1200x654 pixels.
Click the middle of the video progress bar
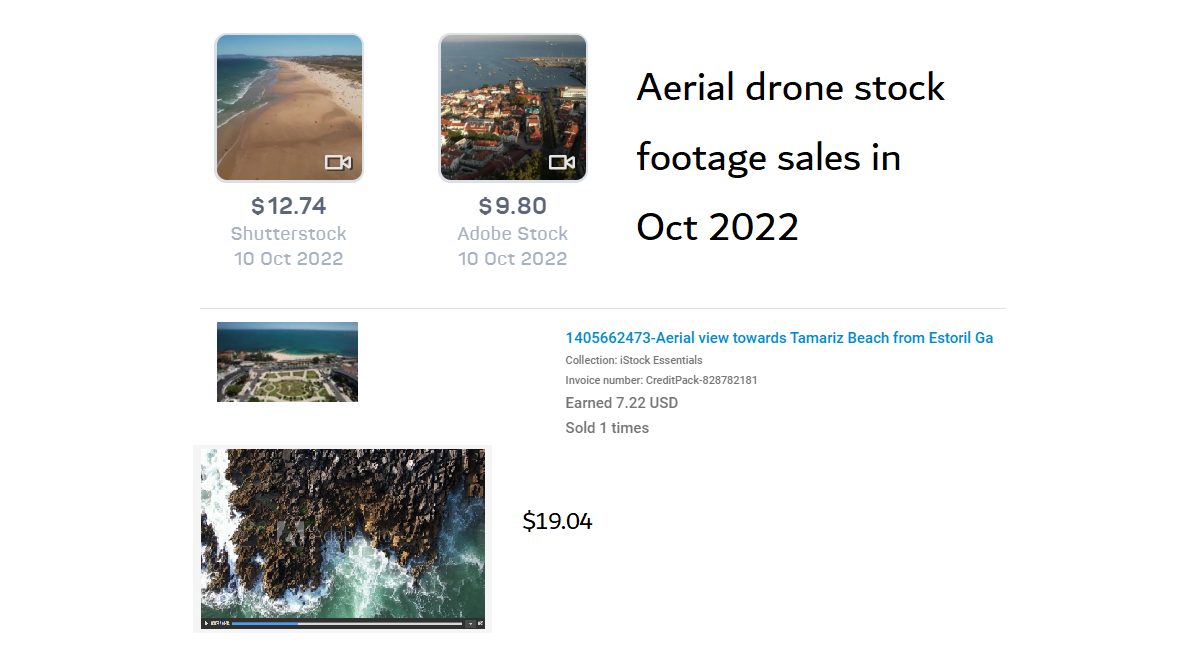(x=347, y=623)
